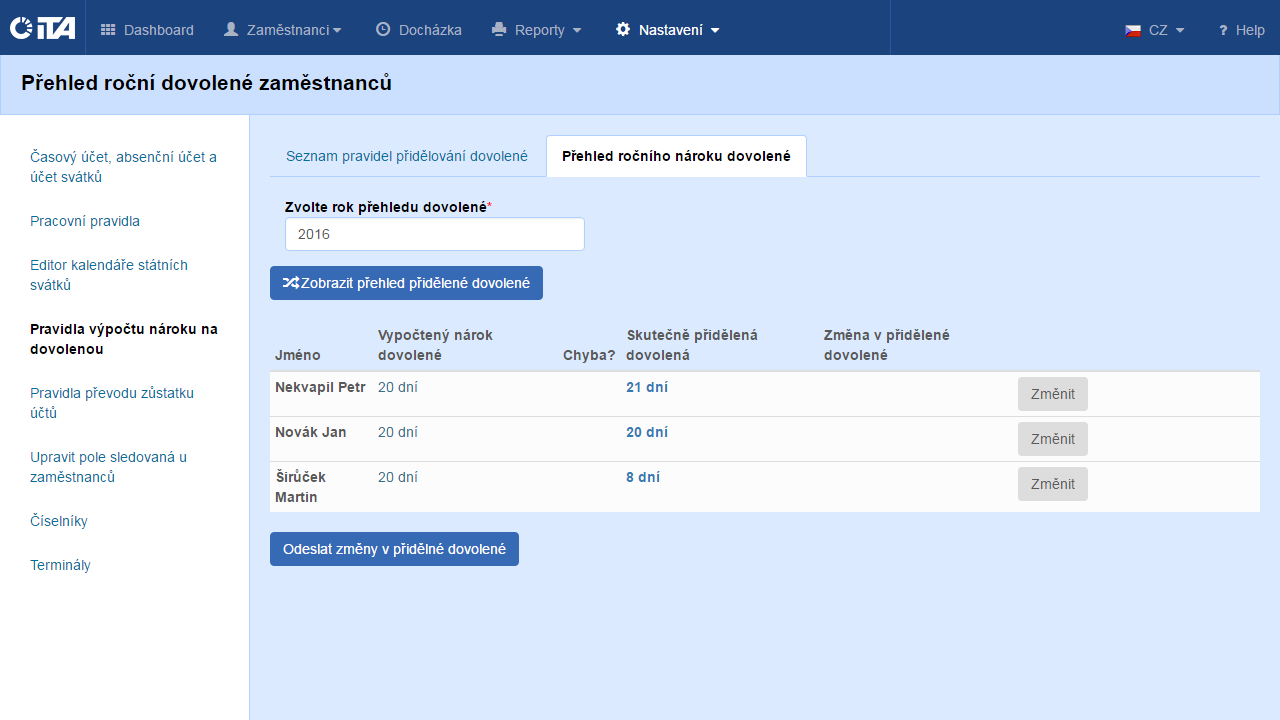Open Dashboard via grid icon

(x=108, y=30)
